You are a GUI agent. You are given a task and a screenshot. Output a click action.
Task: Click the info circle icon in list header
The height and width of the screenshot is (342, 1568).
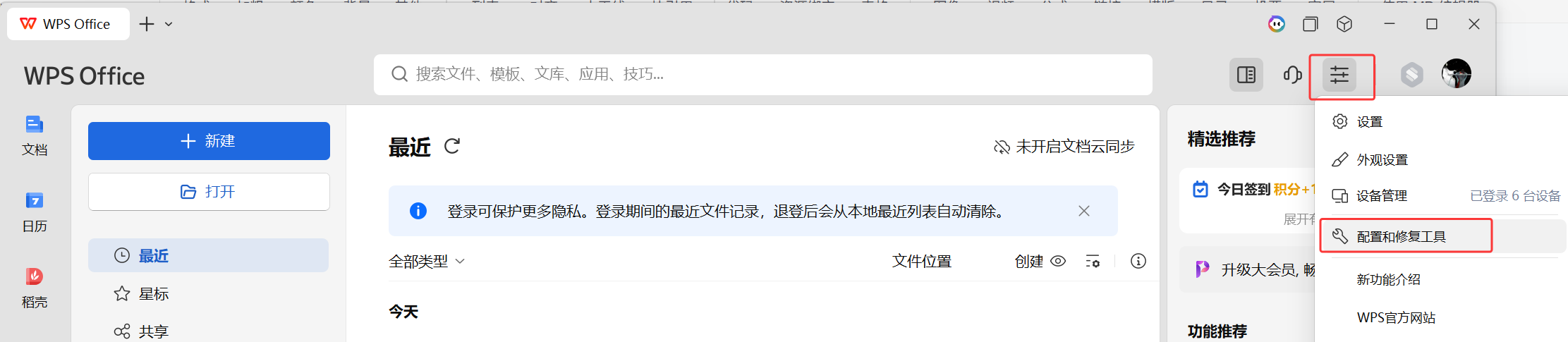[x=1138, y=261]
